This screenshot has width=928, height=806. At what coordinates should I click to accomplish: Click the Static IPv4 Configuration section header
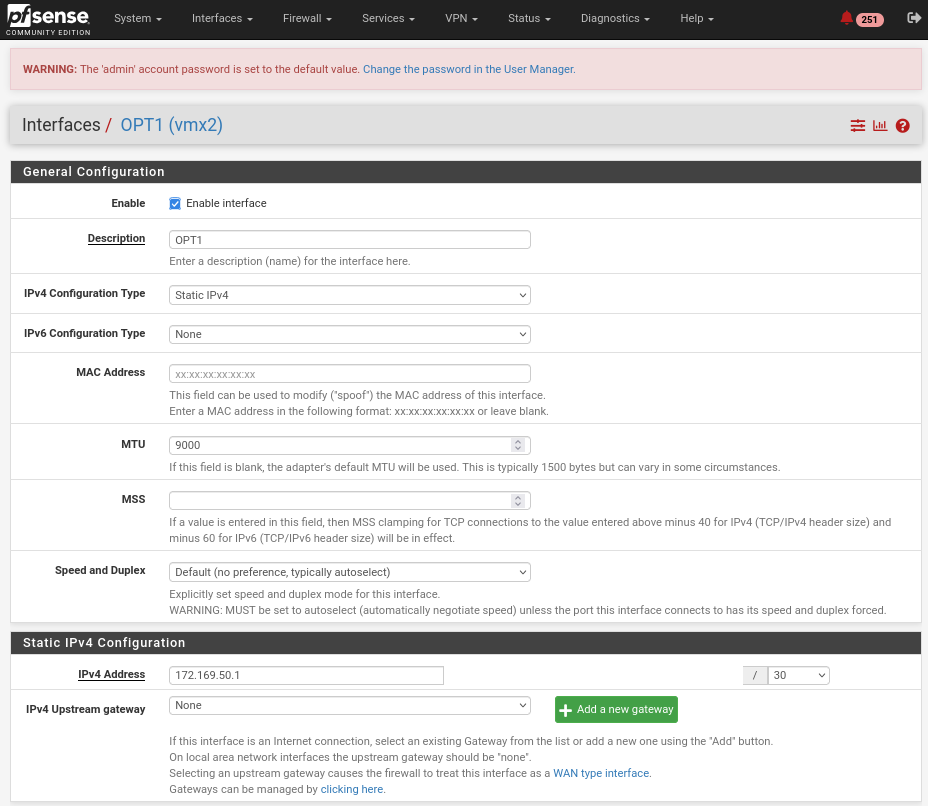coord(466,643)
